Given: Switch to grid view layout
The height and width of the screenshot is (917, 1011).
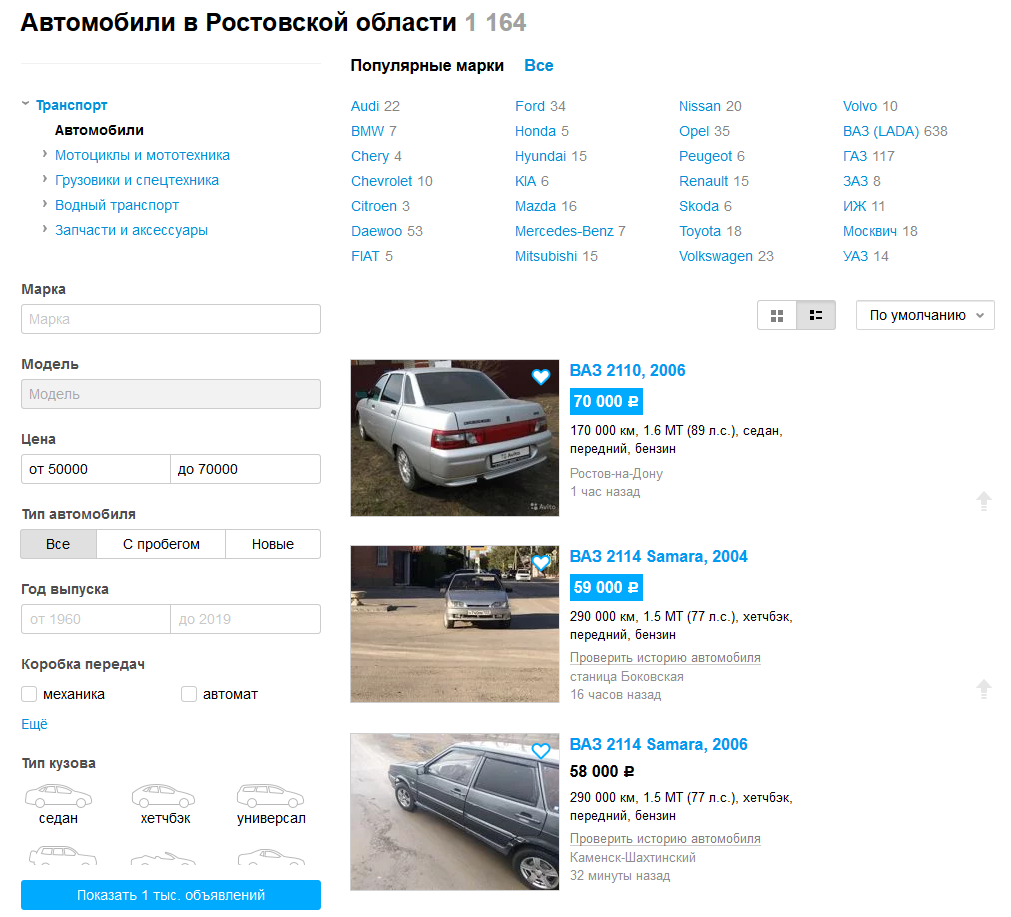Looking at the screenshot, I should point(777,315).
